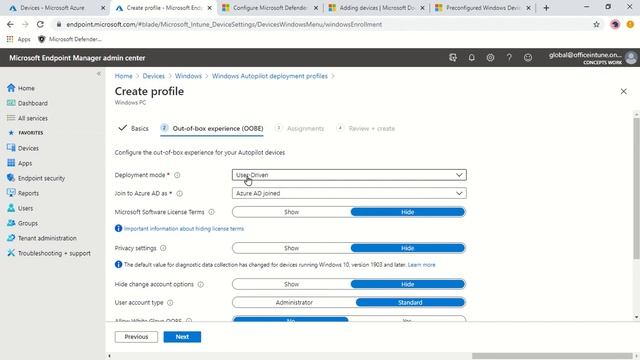This screenshot has width=640, height=360.
Task: Open the Home sidebar icon
Action: [x=11, y=88]
